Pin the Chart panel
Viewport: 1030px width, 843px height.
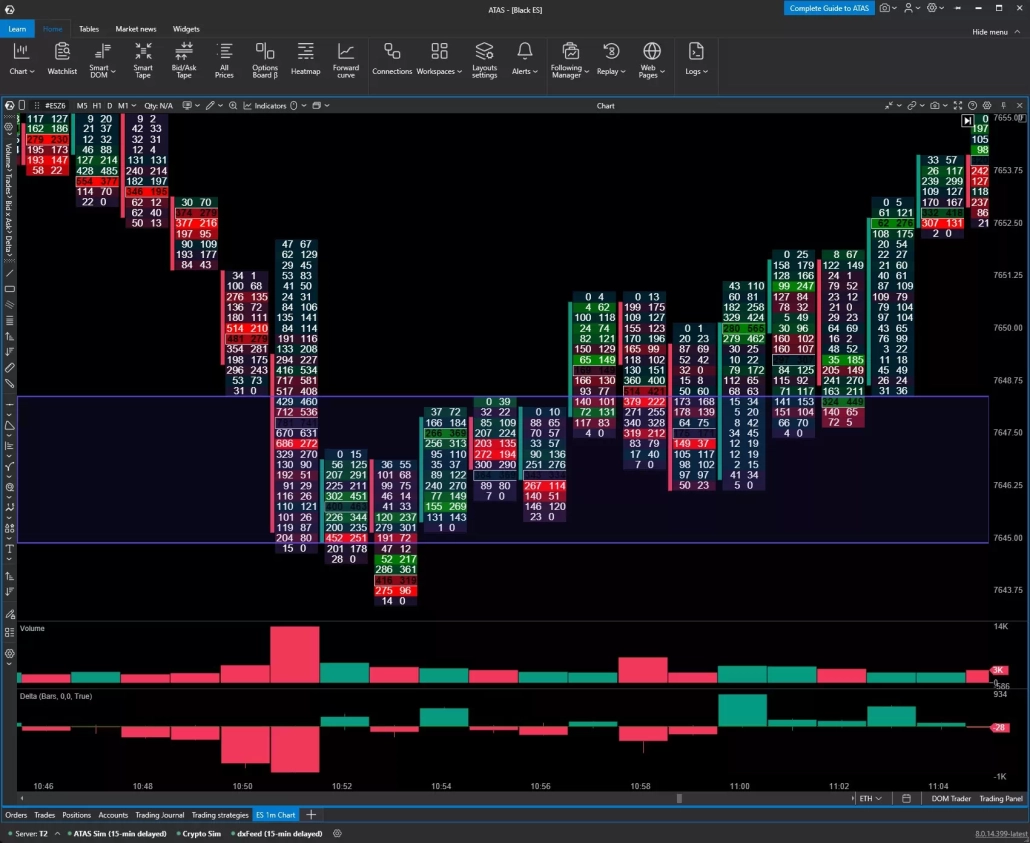[1004, 105]
